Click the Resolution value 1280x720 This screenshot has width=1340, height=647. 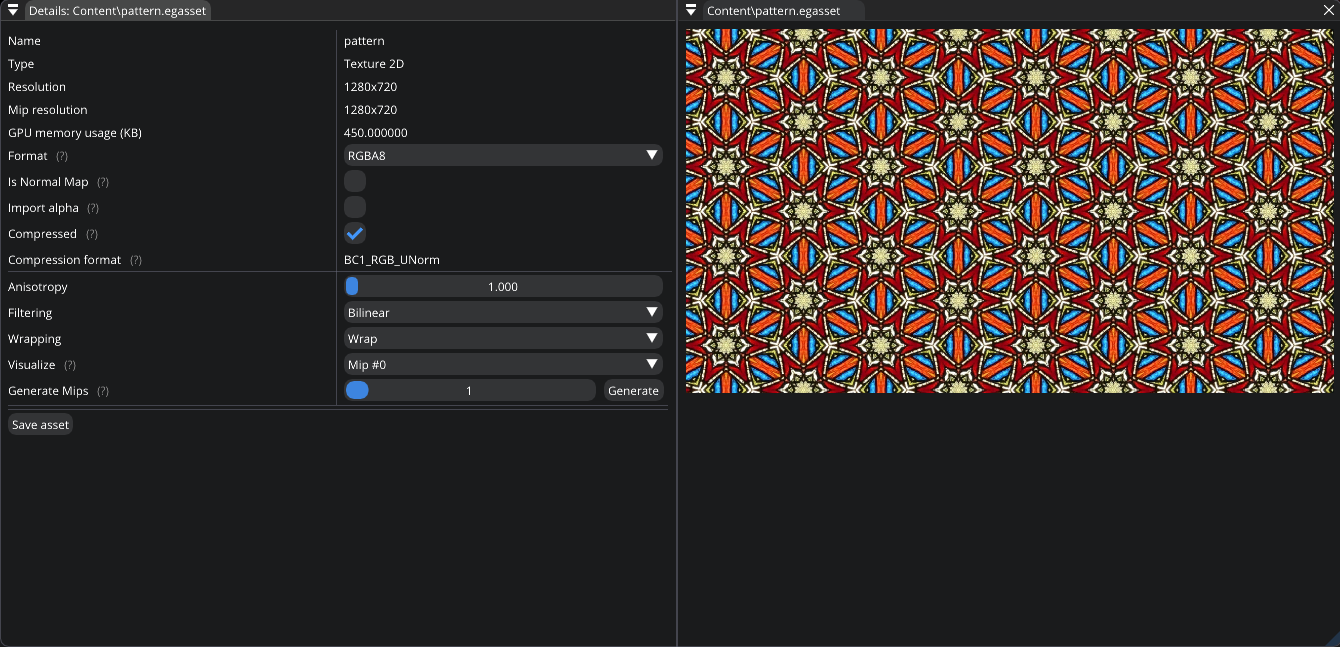pos(370,87)
